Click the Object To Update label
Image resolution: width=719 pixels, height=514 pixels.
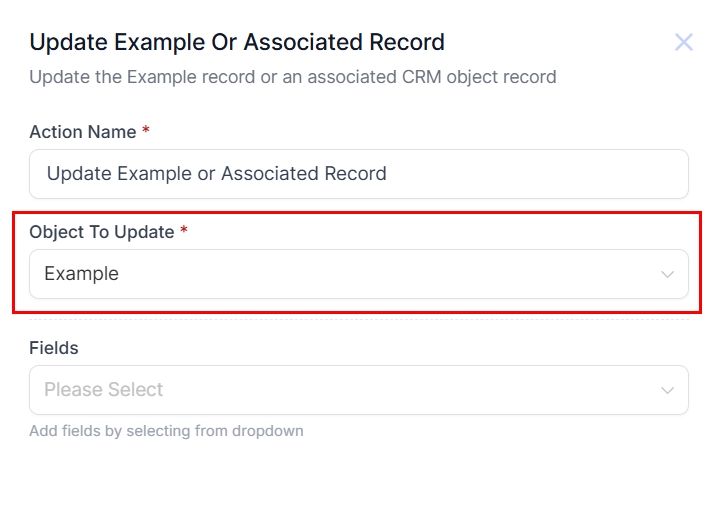pyautogui.click(x=101, y=232)
